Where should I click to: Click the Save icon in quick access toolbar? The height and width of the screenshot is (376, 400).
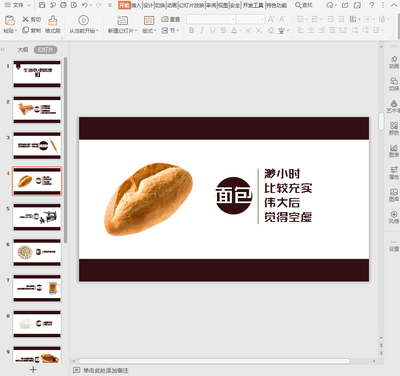[42, 5]
